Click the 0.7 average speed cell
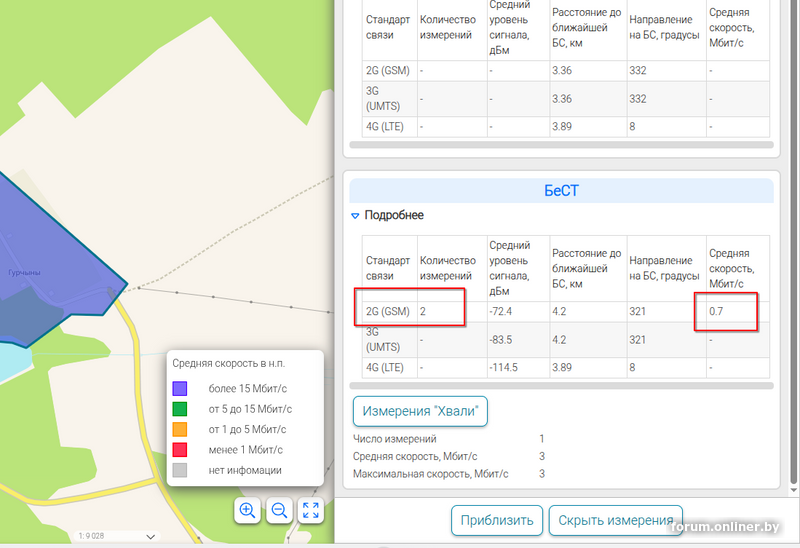This screenshot has width=800, height=548. point(716,311)
